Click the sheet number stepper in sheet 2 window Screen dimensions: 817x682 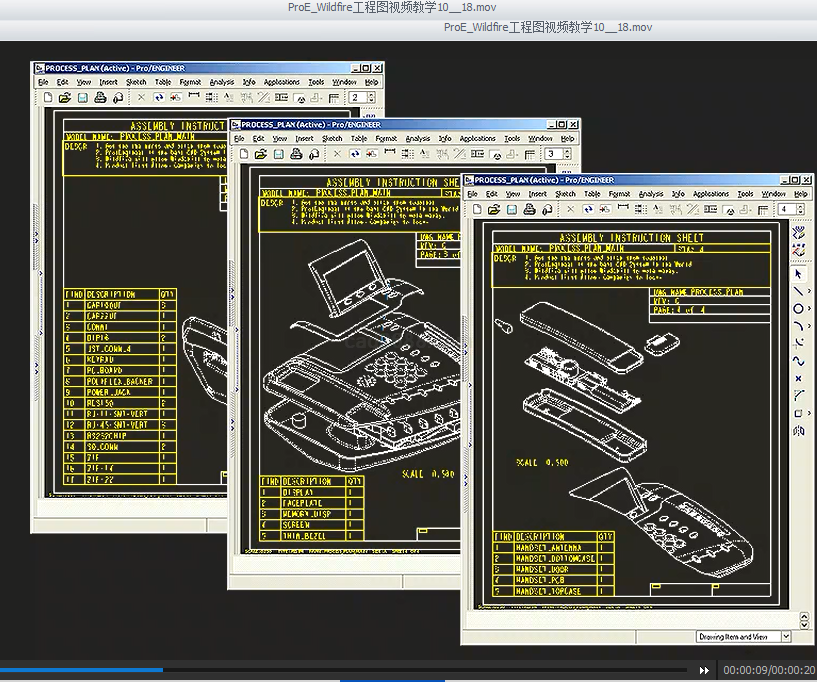[x=372, y=98]
